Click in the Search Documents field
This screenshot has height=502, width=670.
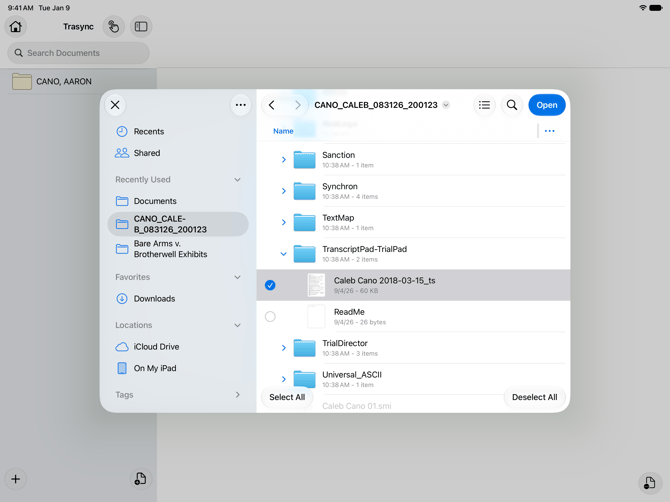79,53
